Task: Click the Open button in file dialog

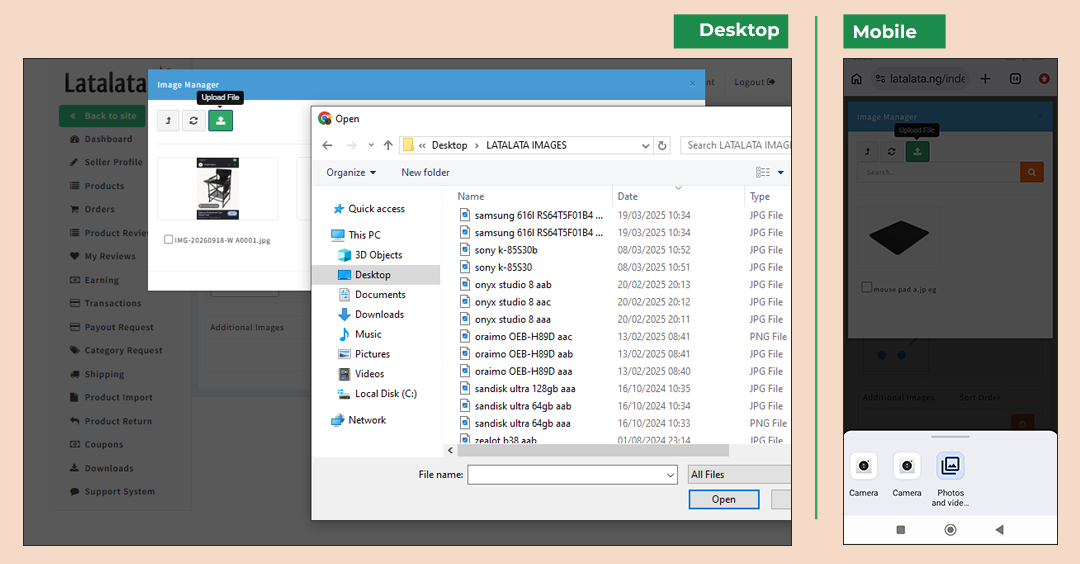Action: coord(724,499)
